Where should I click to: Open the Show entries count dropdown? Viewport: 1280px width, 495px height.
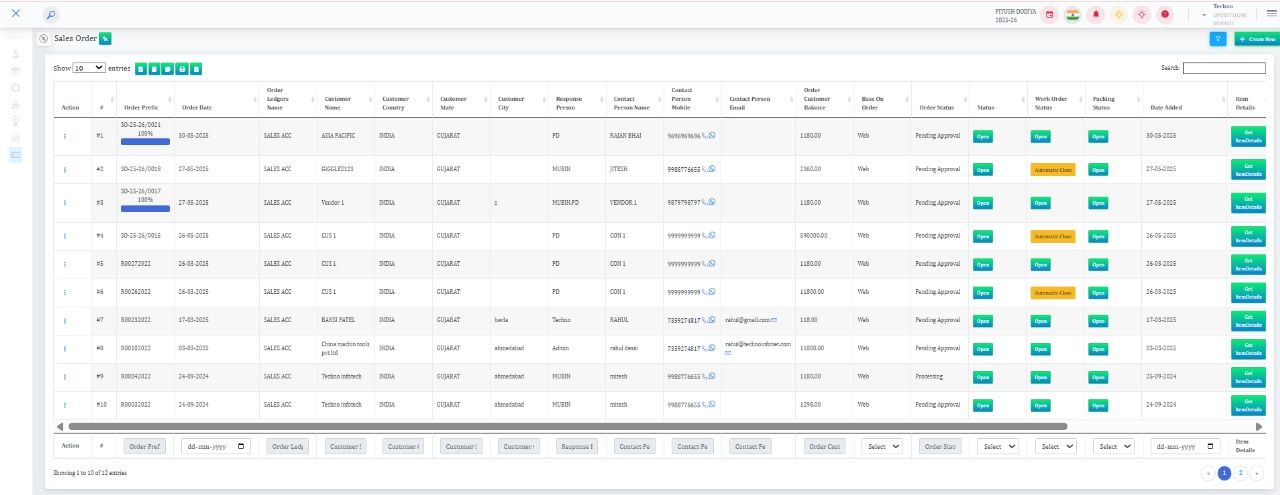89,68
